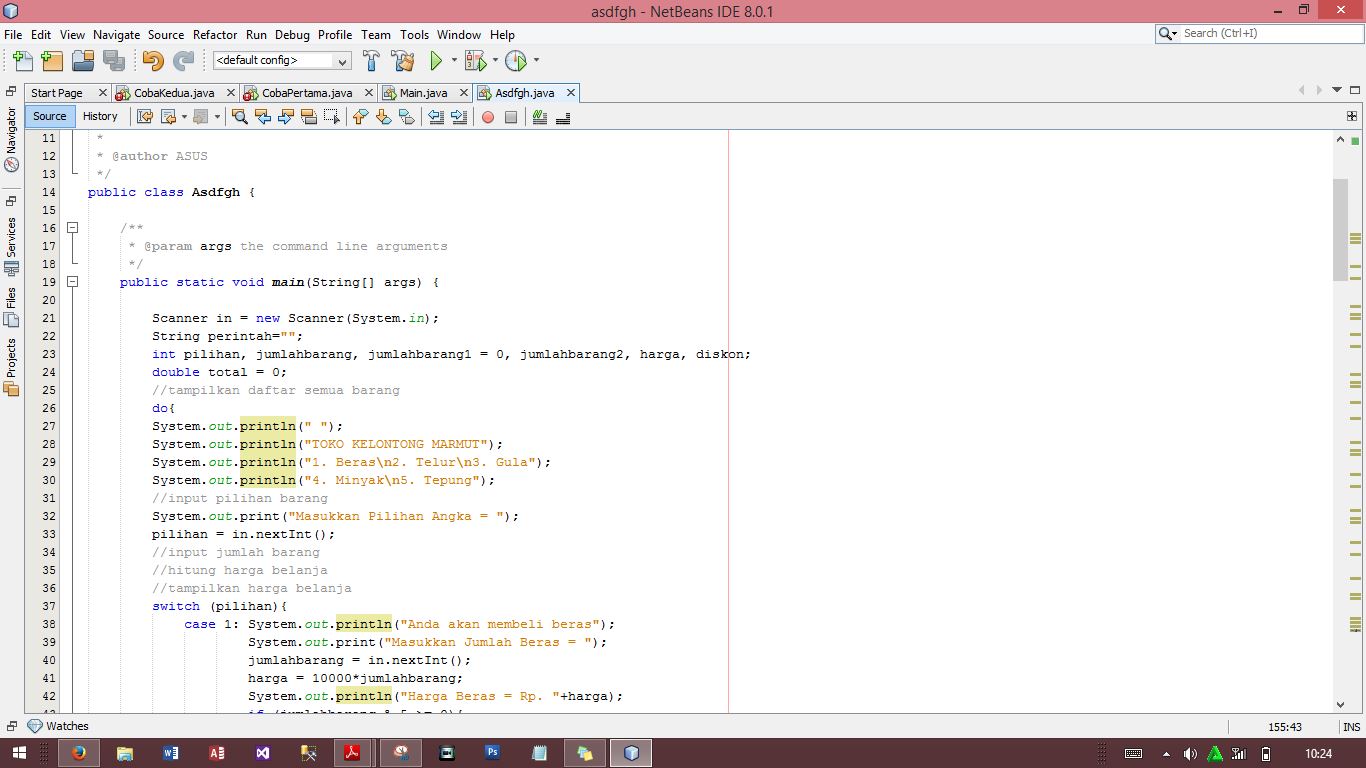Toggle between Source and History view
1366x768 pixels.
click(x=101, y=116)
